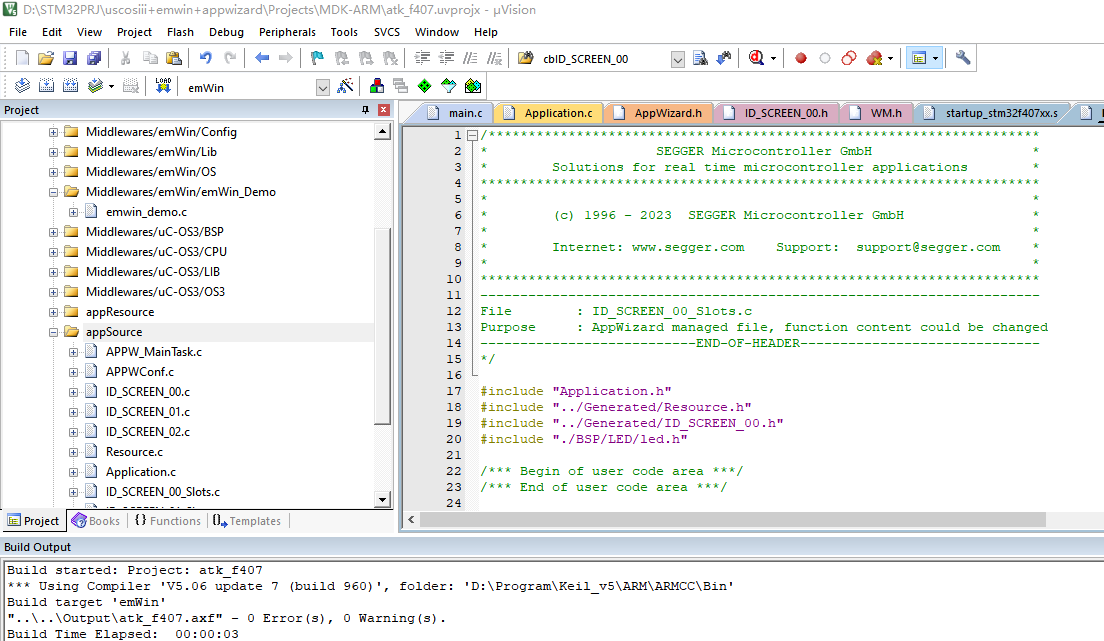Viewport: 1104px width, 641px height.
Task: Insert a bookmark with the flag icon
Action: 318,58
